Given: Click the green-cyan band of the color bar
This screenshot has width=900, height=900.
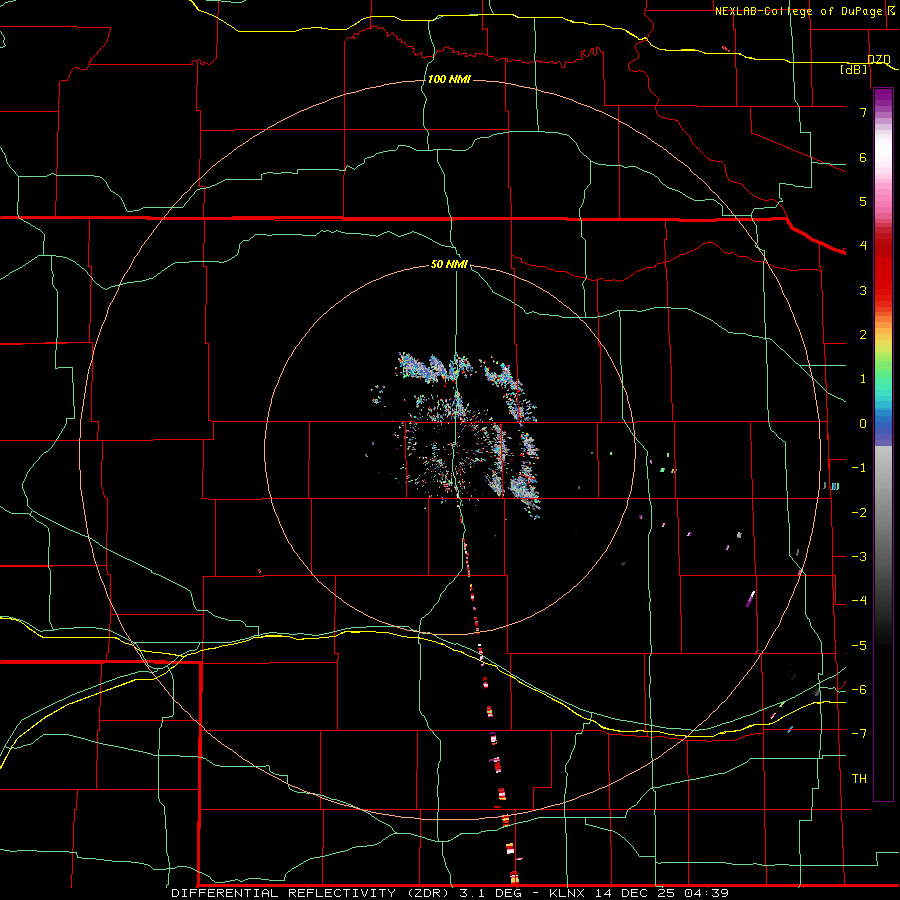Looking at the screenshot, I should click(x=883, y=382).
